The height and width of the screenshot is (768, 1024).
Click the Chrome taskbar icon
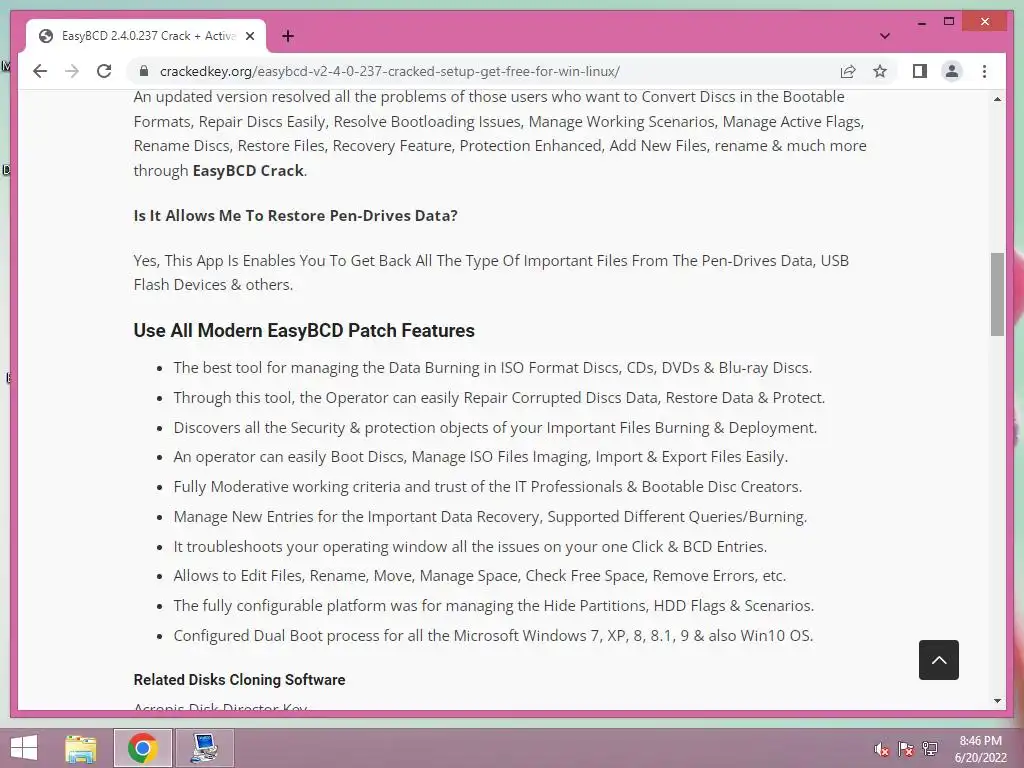click(x=142, y=748)
